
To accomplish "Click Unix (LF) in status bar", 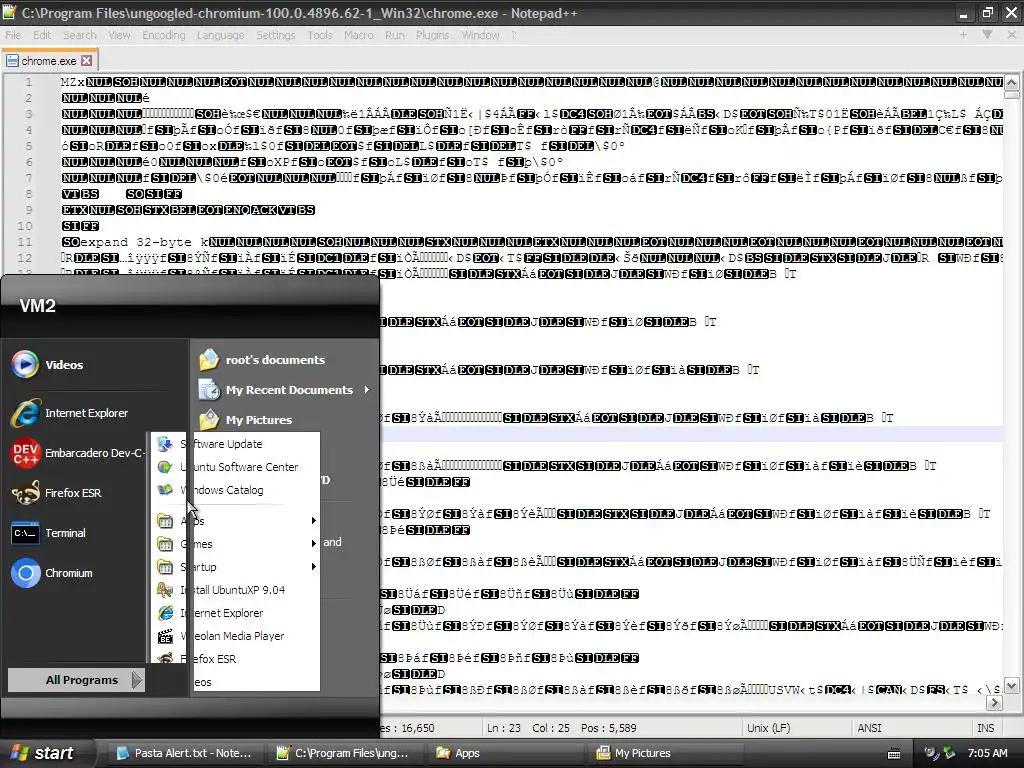I will tap(768, 728).
